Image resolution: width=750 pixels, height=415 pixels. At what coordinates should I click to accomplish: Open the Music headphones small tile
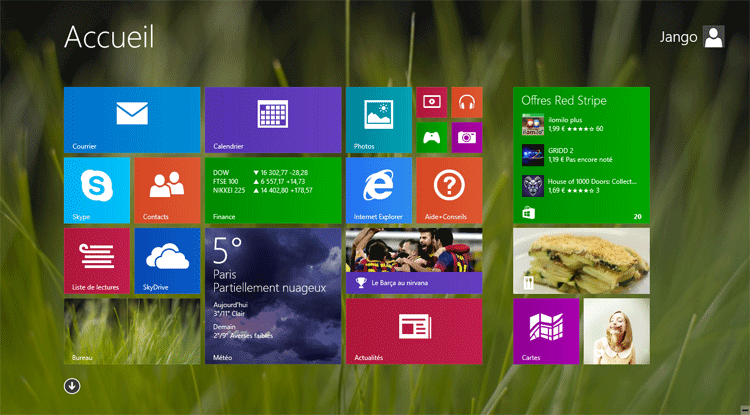[466, 102]
